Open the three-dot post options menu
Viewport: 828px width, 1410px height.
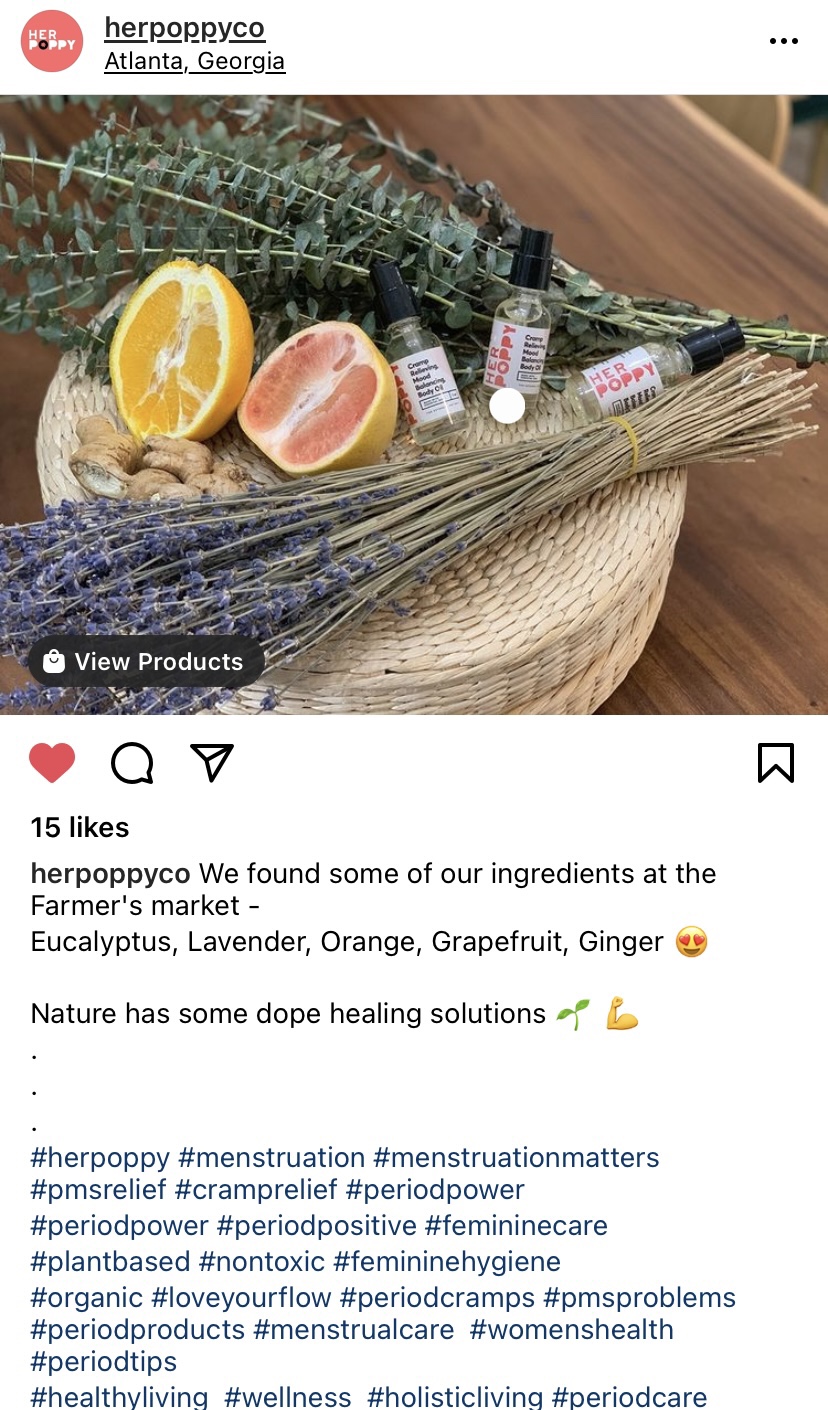point(784,41)
